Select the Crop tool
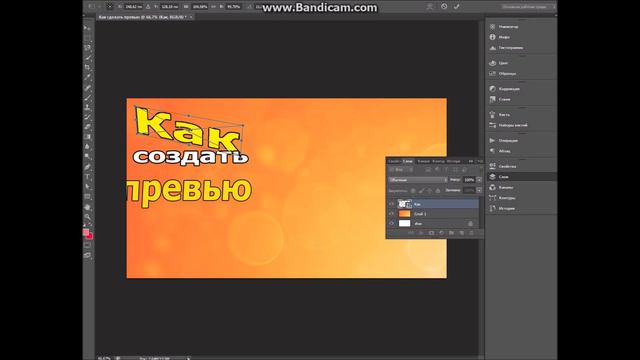Screen dimensions: 640x360 tap(87, 67)
